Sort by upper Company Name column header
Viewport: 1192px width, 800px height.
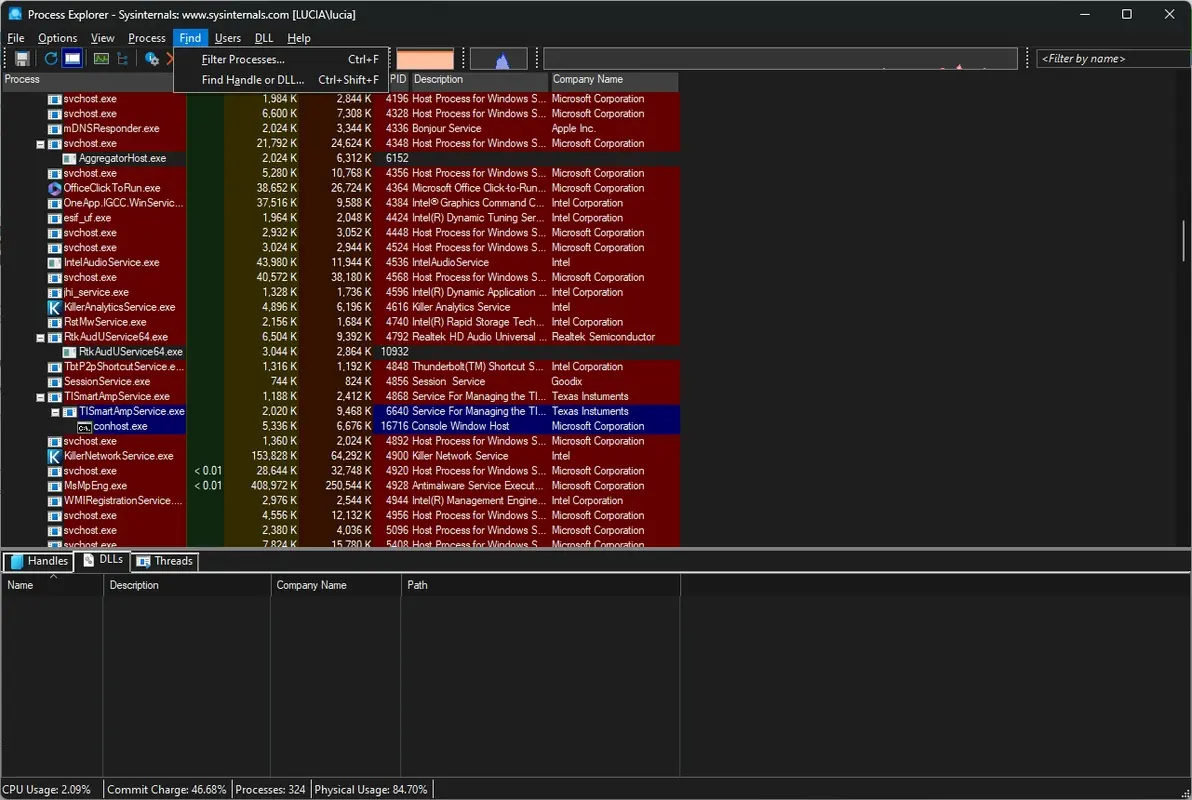tap(613, 79)
